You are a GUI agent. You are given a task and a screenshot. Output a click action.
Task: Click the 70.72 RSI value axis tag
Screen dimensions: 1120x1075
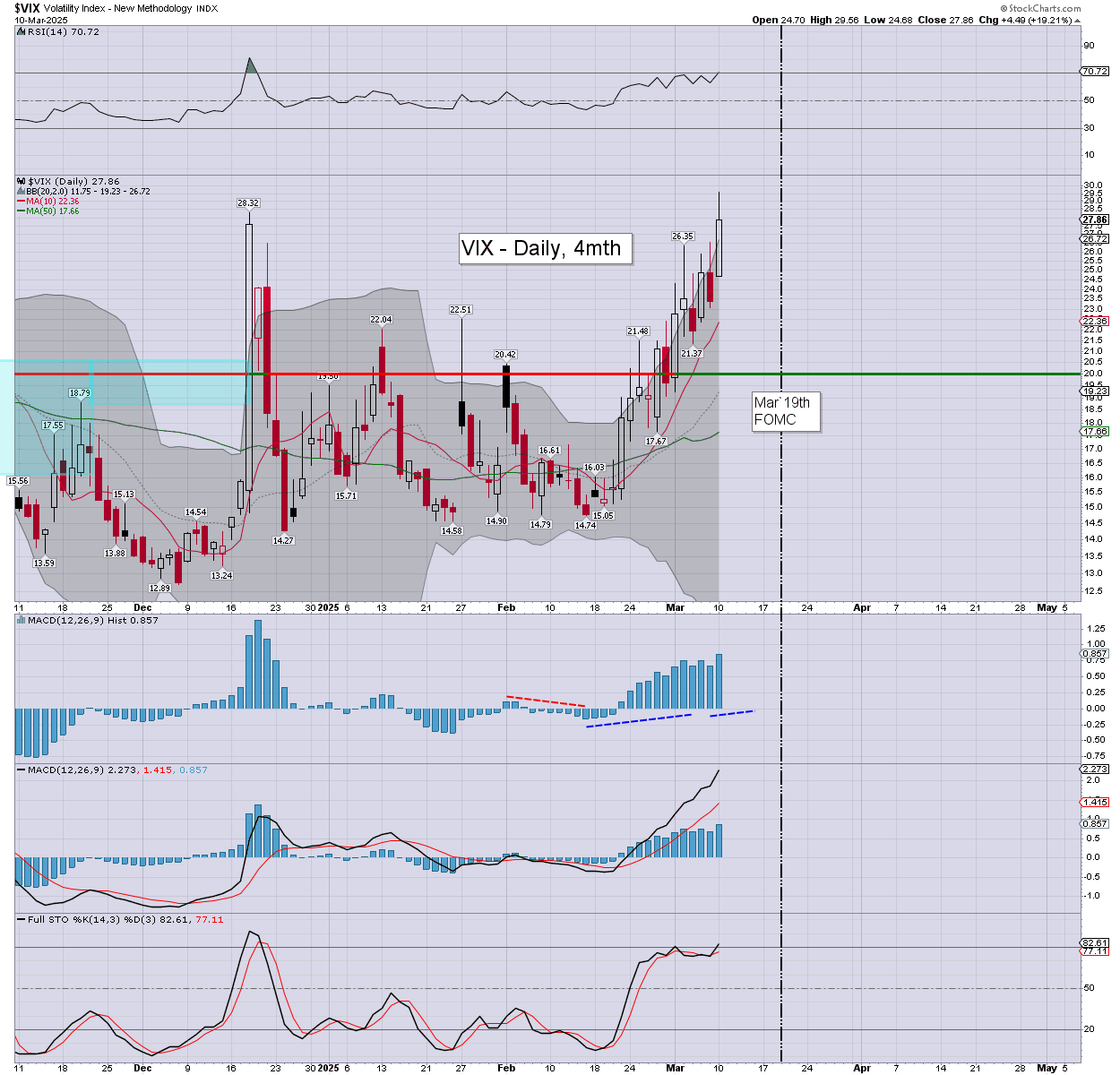click(1095, 72)
